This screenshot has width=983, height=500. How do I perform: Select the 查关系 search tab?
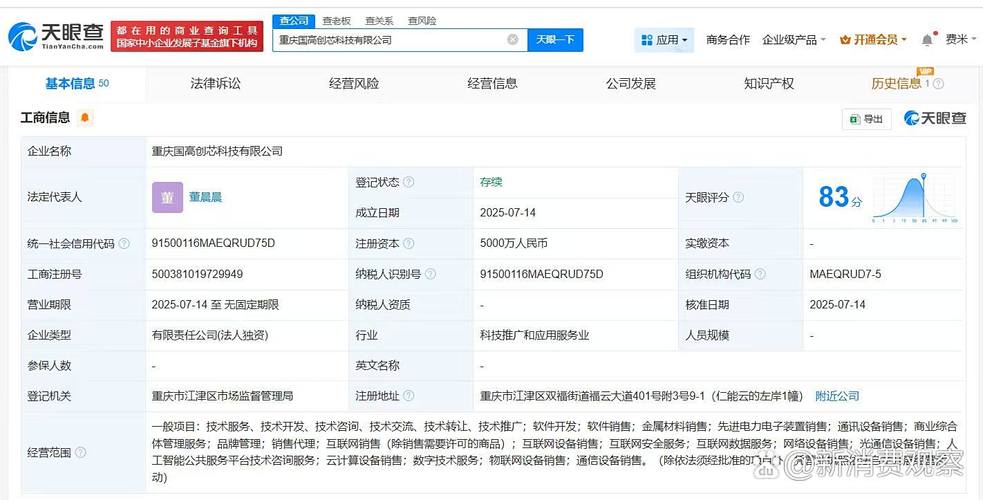coord(379,21)
